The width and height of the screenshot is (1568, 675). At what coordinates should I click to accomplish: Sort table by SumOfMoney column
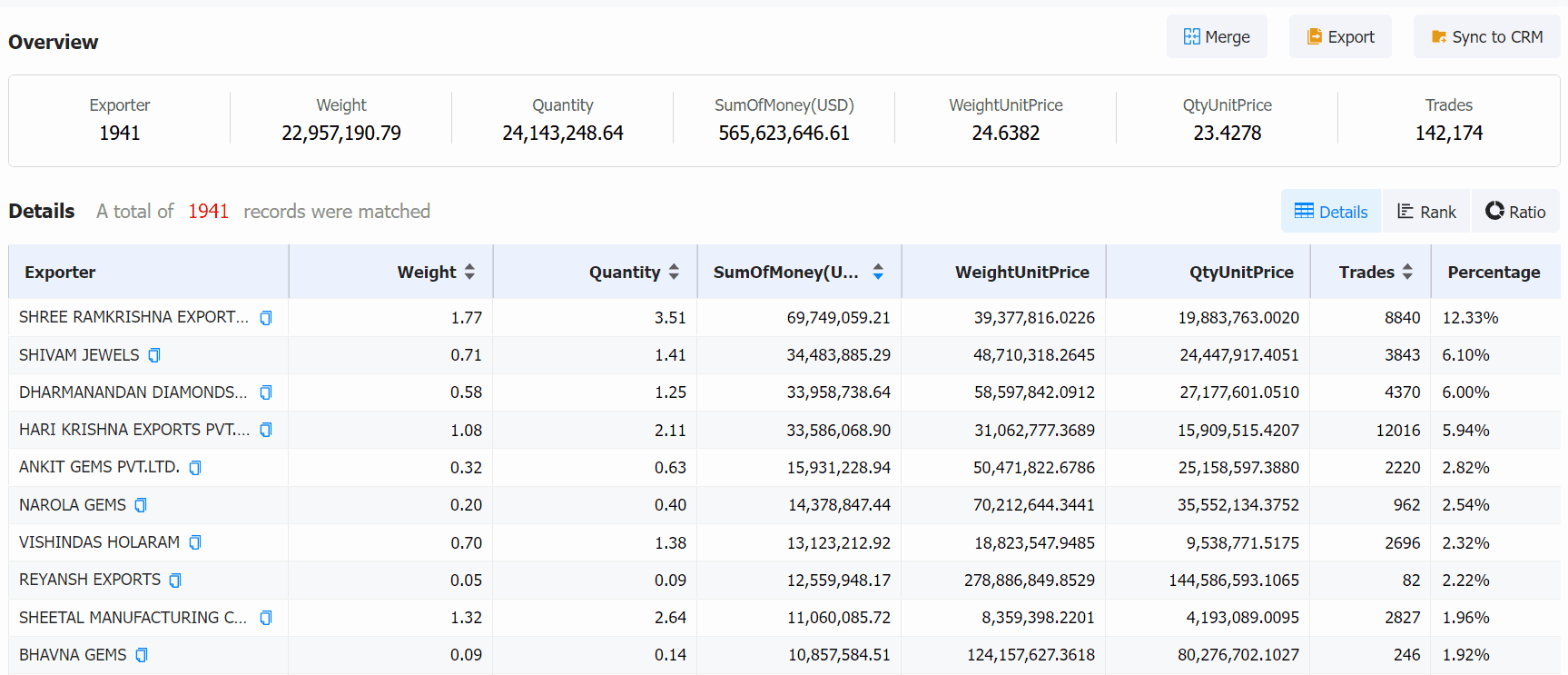[878, 272]
